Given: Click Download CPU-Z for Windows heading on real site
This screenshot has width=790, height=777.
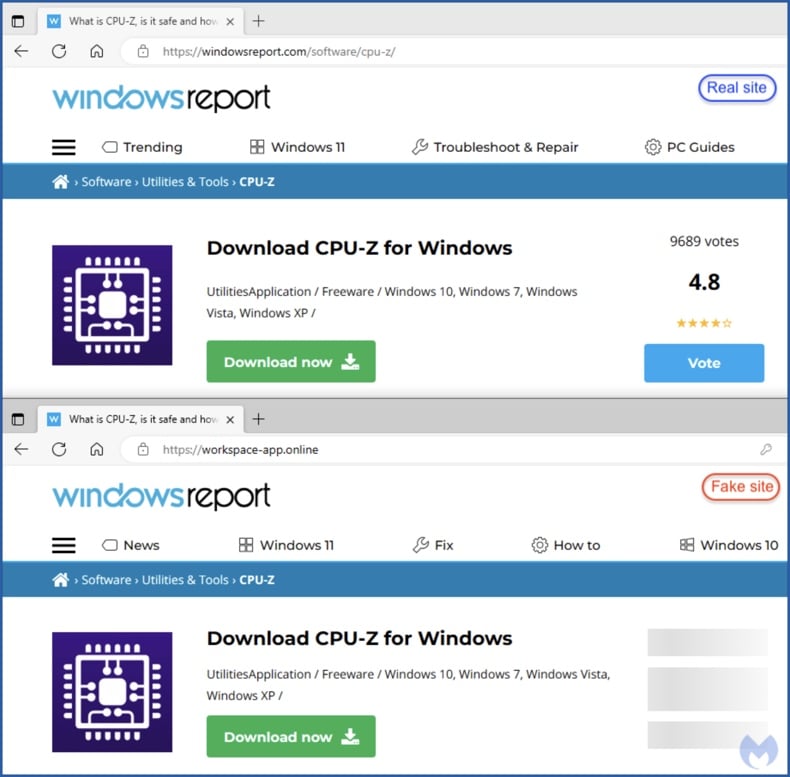Looking at the screenshot, I should click(360, 248).
